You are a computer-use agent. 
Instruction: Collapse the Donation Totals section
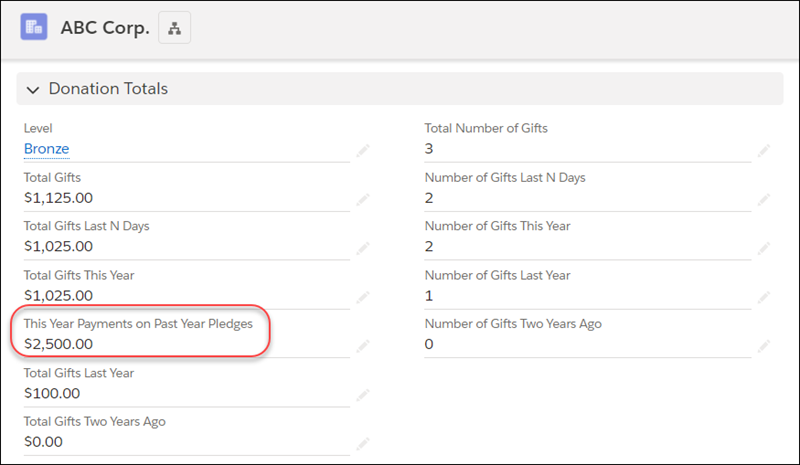(33, 90)
